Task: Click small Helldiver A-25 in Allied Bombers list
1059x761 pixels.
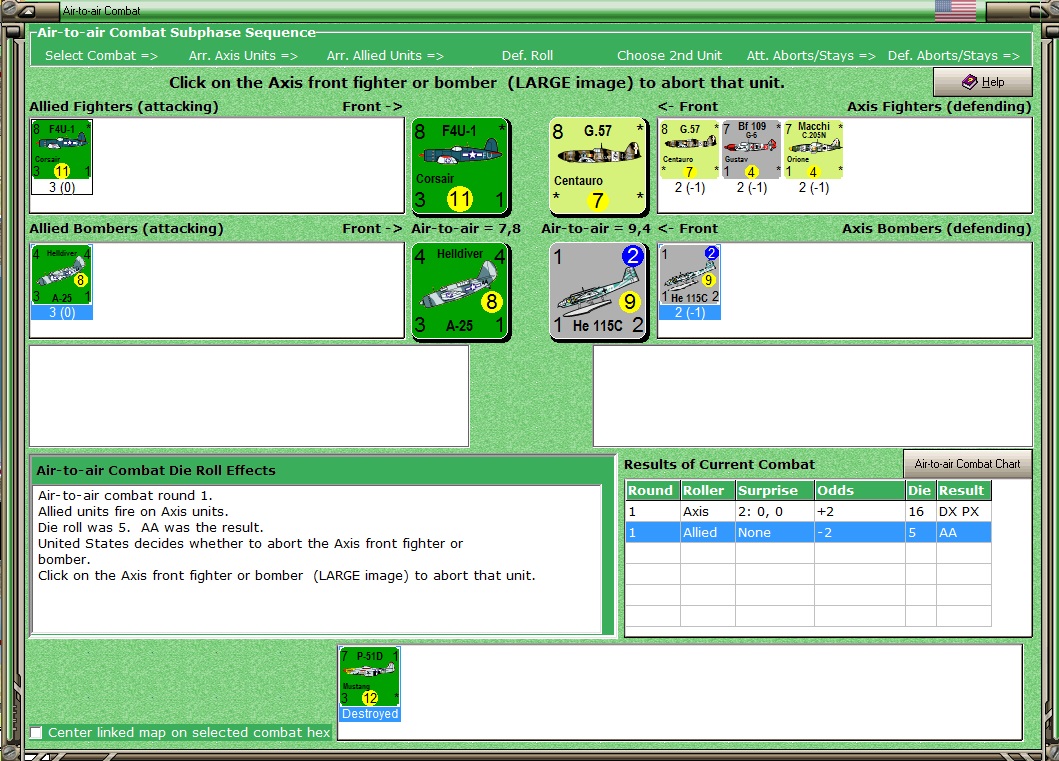Action: (x=61, y=275)
